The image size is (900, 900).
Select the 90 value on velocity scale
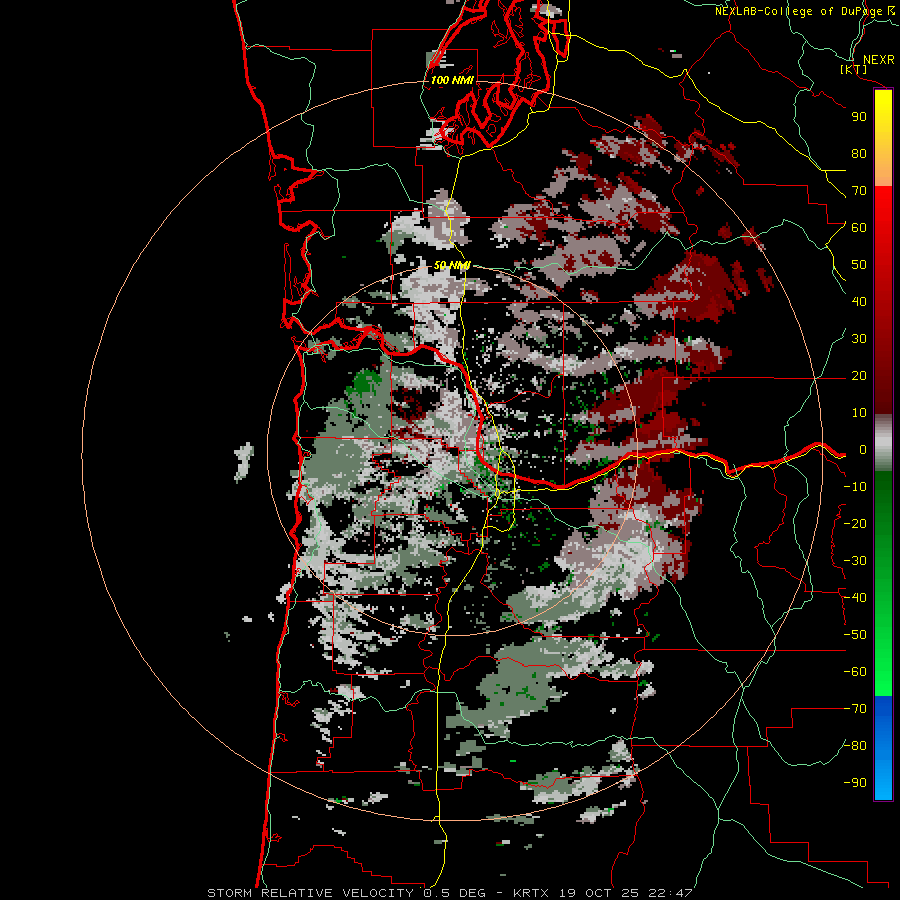859,117
